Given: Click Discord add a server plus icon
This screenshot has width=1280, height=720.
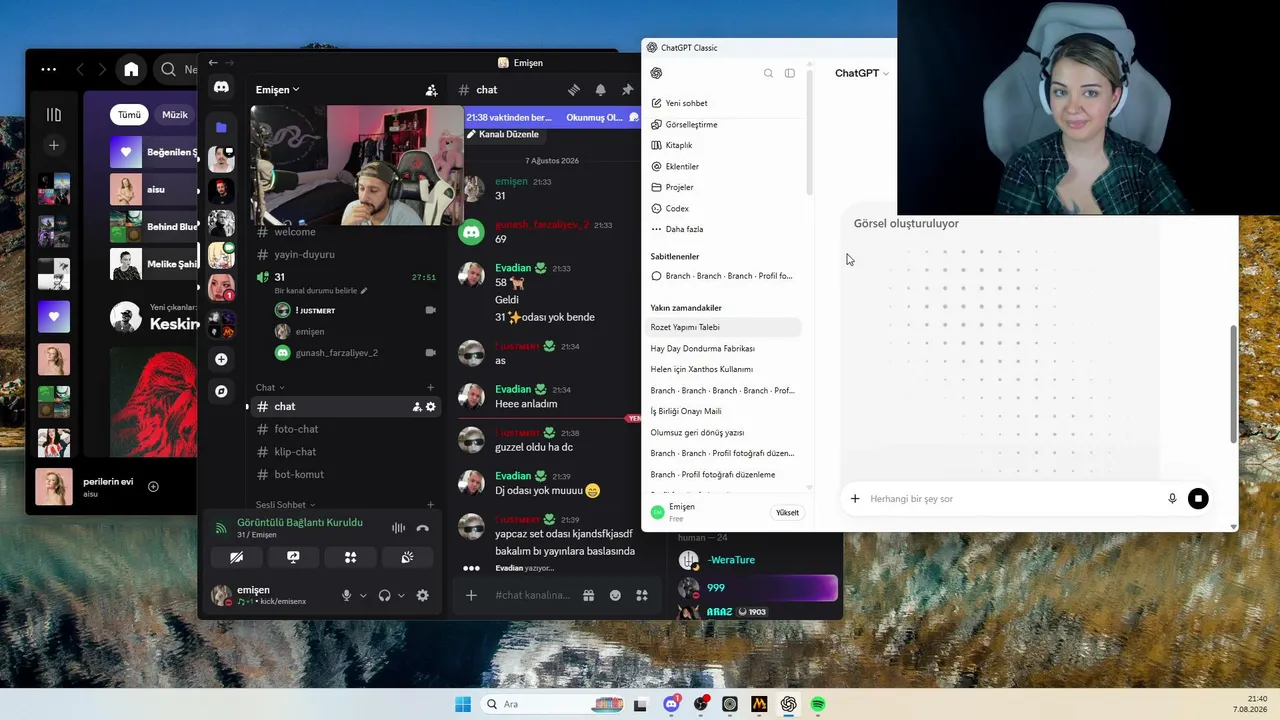Looking at the screenshot, I should 221,359.
